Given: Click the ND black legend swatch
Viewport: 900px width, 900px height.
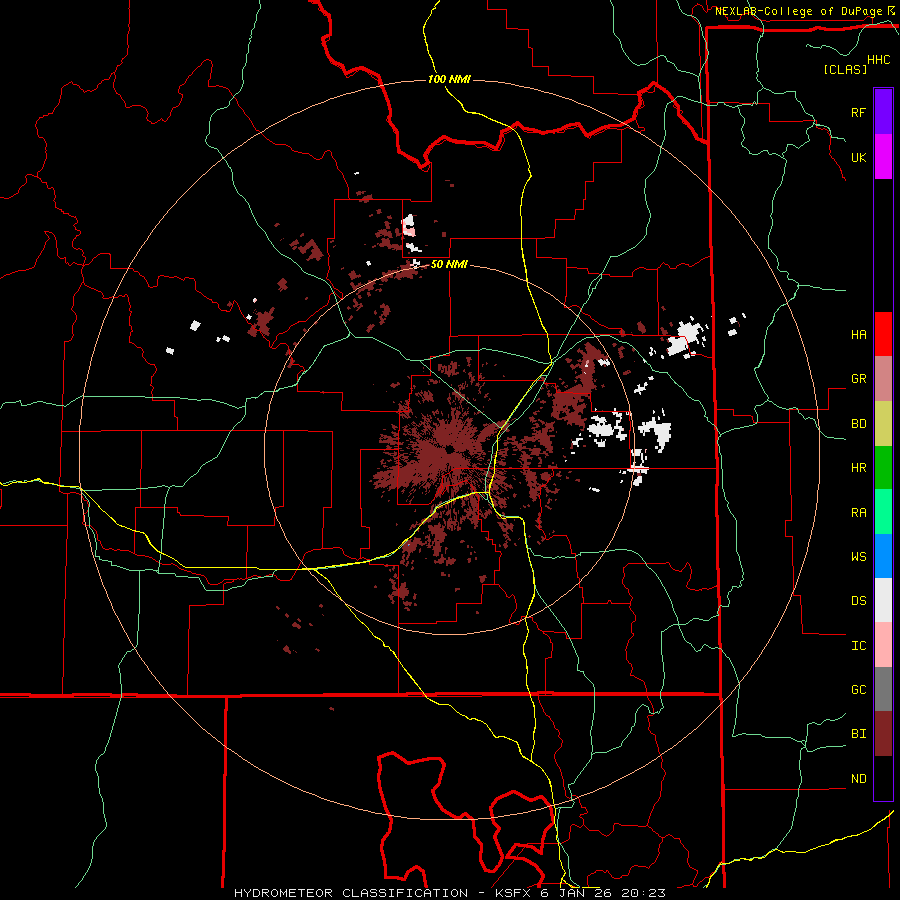Looking at the screenshot, I should (883, 778).
